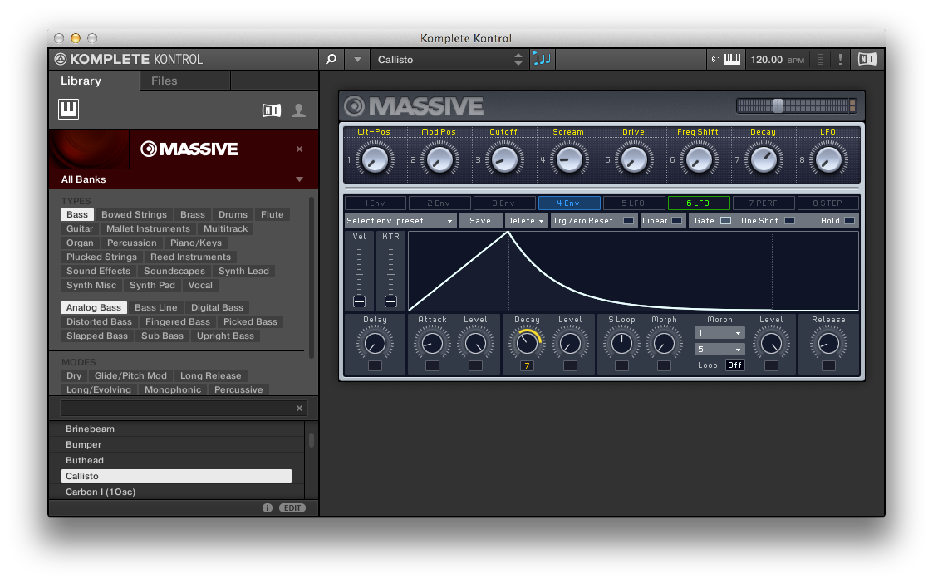The height and width of the screenshot is (583, 933).
Task: Click the modulation slot under the Release knob
Action: 828,365
